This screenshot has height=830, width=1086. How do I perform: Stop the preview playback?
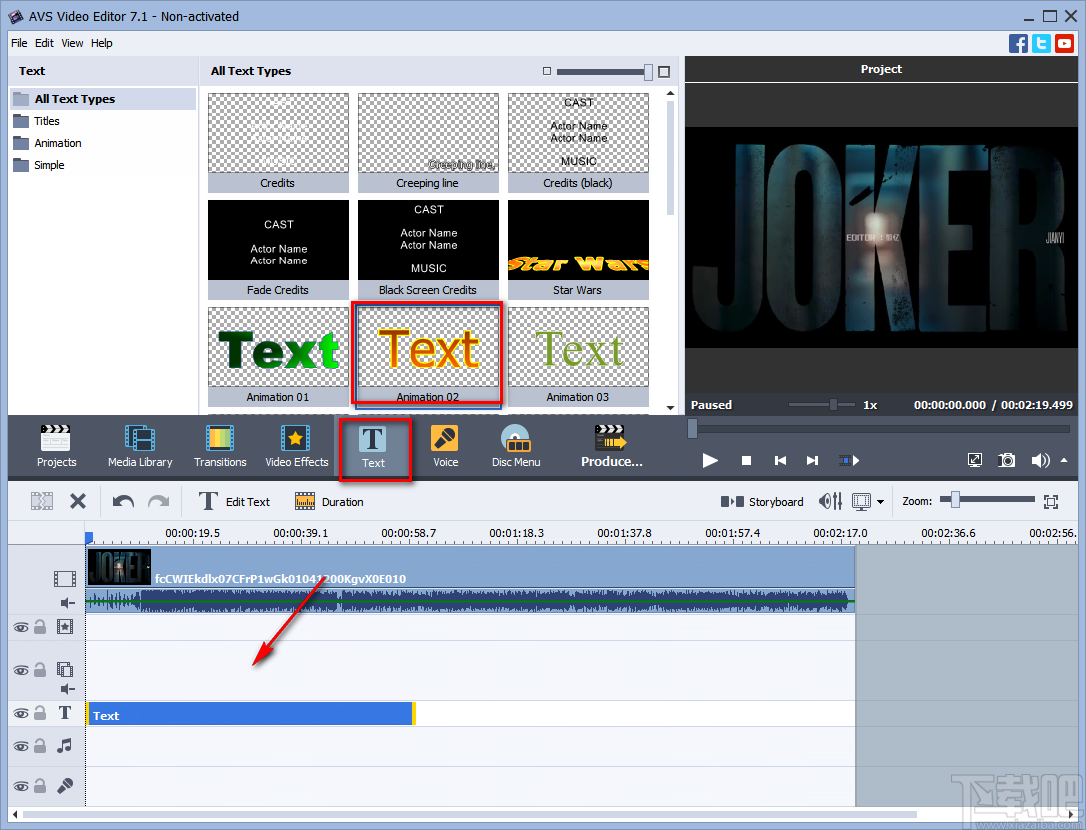pyautogui.click(x=746, y=460)
